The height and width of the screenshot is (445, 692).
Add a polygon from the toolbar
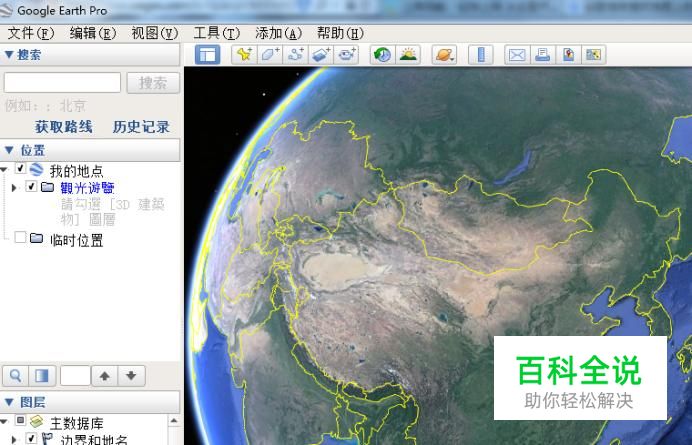click(270, 55)
